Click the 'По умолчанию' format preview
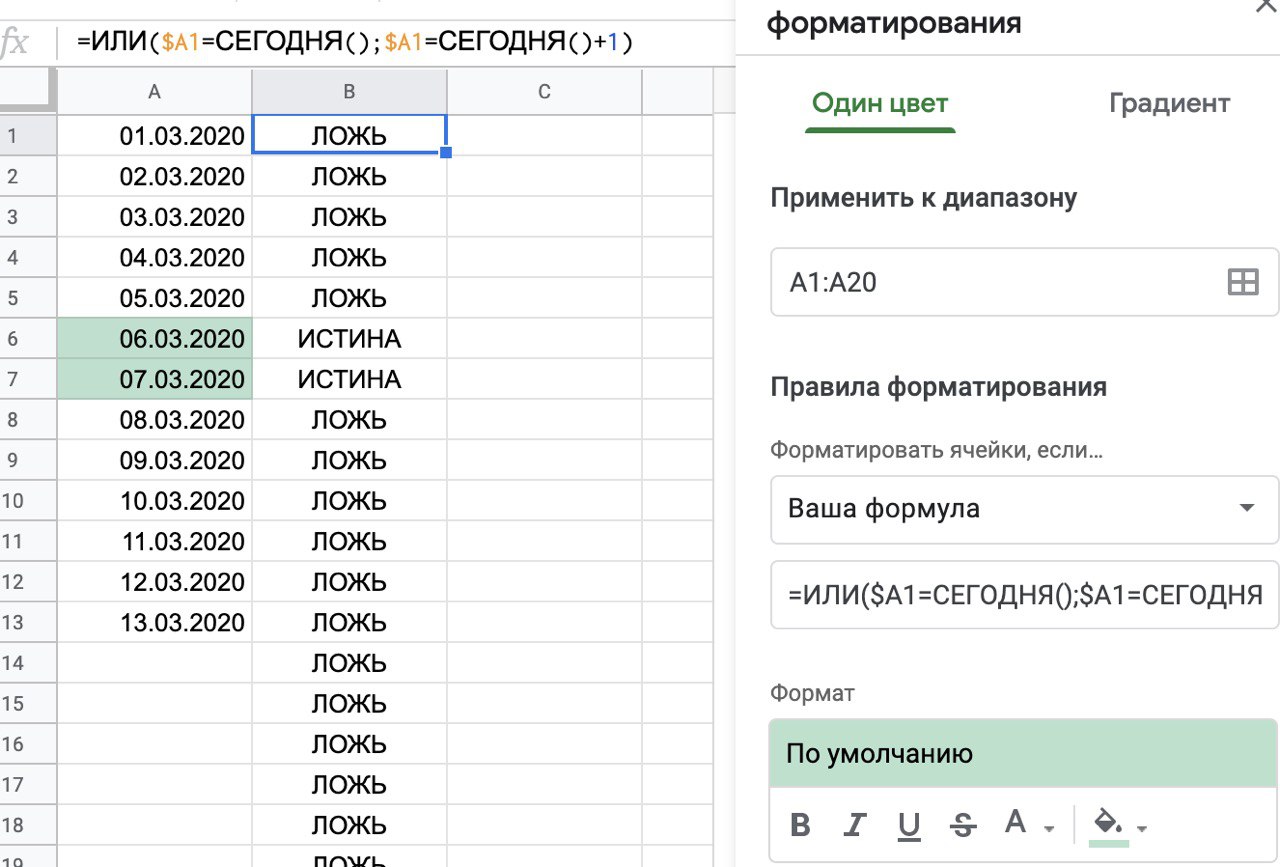Screen dimensions: 1280x867 tap(1024, 752)
